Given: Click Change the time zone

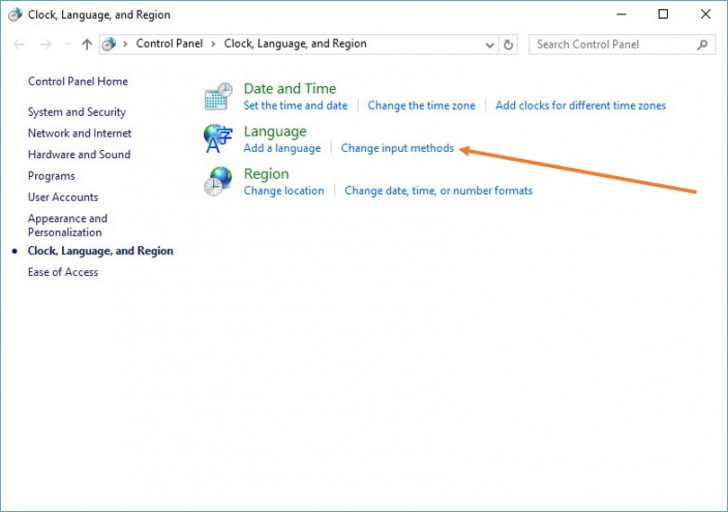Looking at the screenshot, I should pos(421,105).
